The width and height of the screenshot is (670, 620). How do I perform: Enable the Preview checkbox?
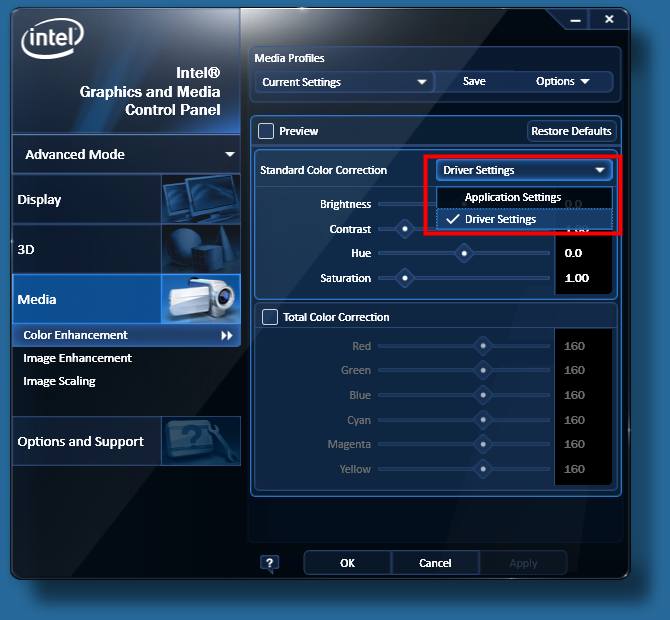[266, 131]
